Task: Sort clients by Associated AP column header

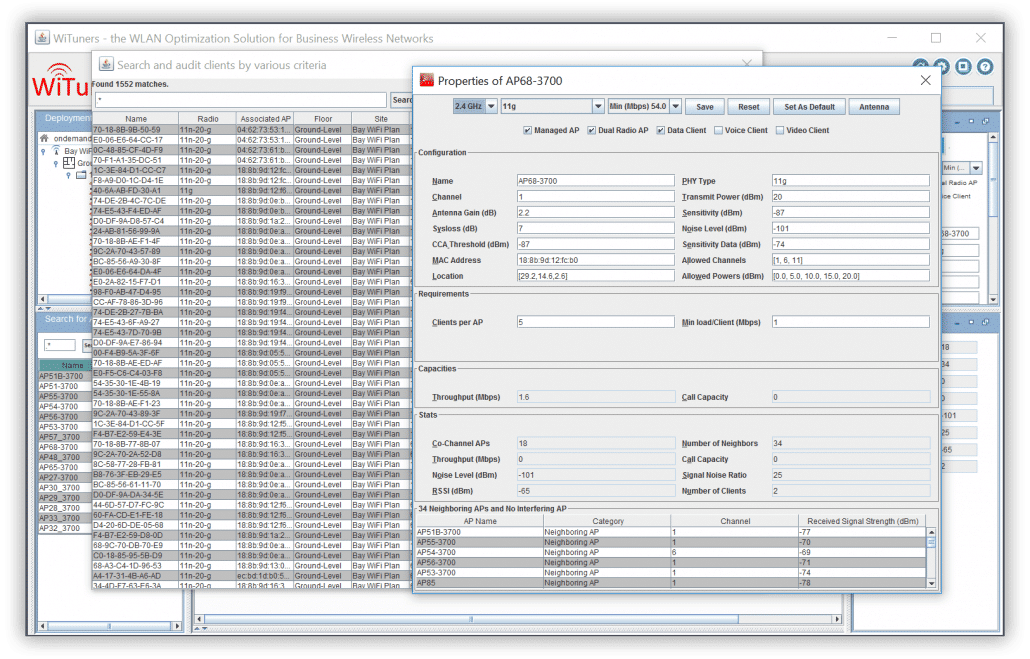Action: [265, 119]
